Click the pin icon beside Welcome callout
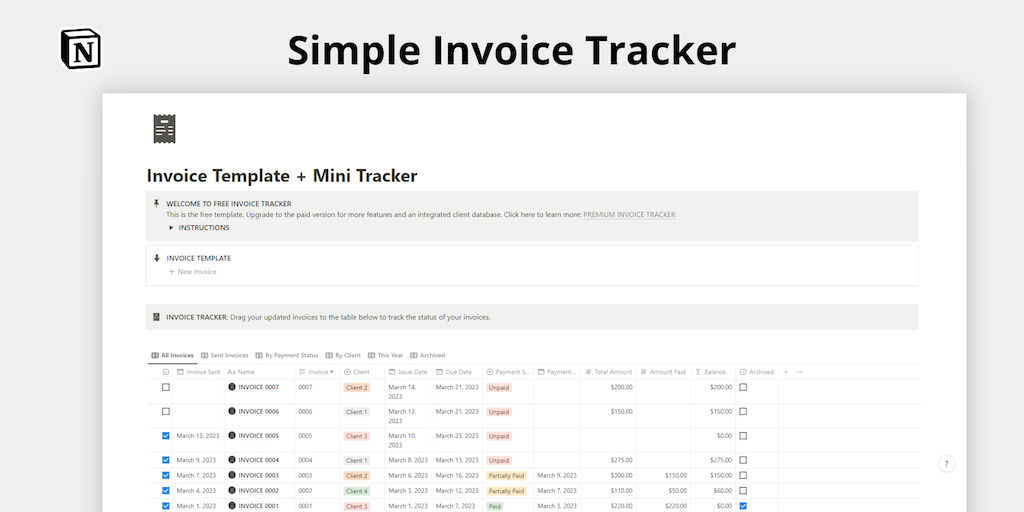 pyautogui.click(x=156, y=204)
